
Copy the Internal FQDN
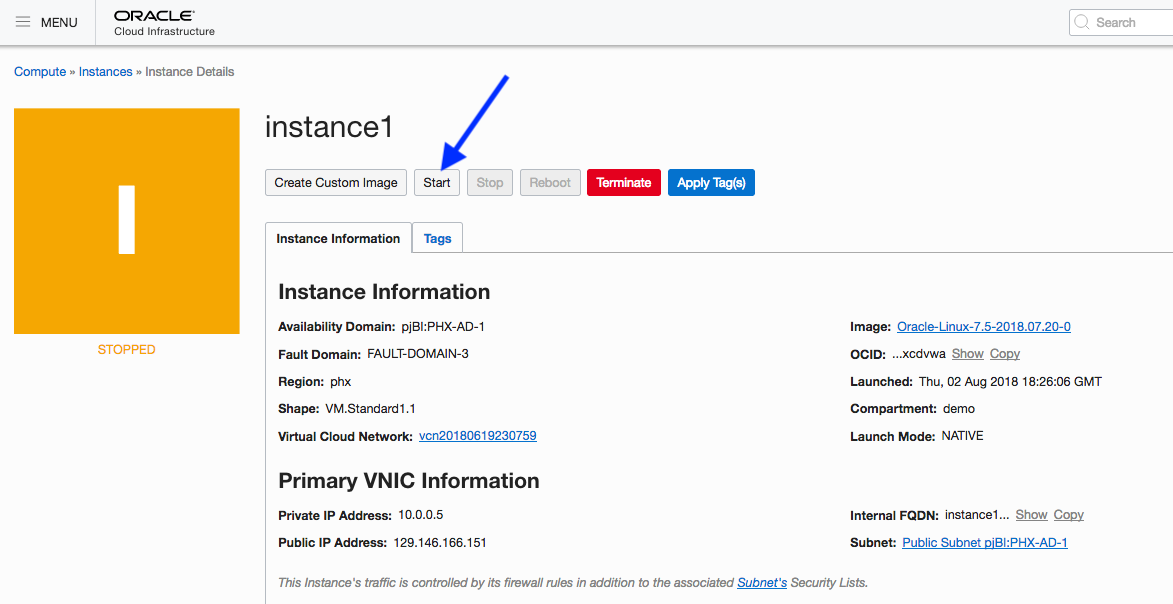1068,515
